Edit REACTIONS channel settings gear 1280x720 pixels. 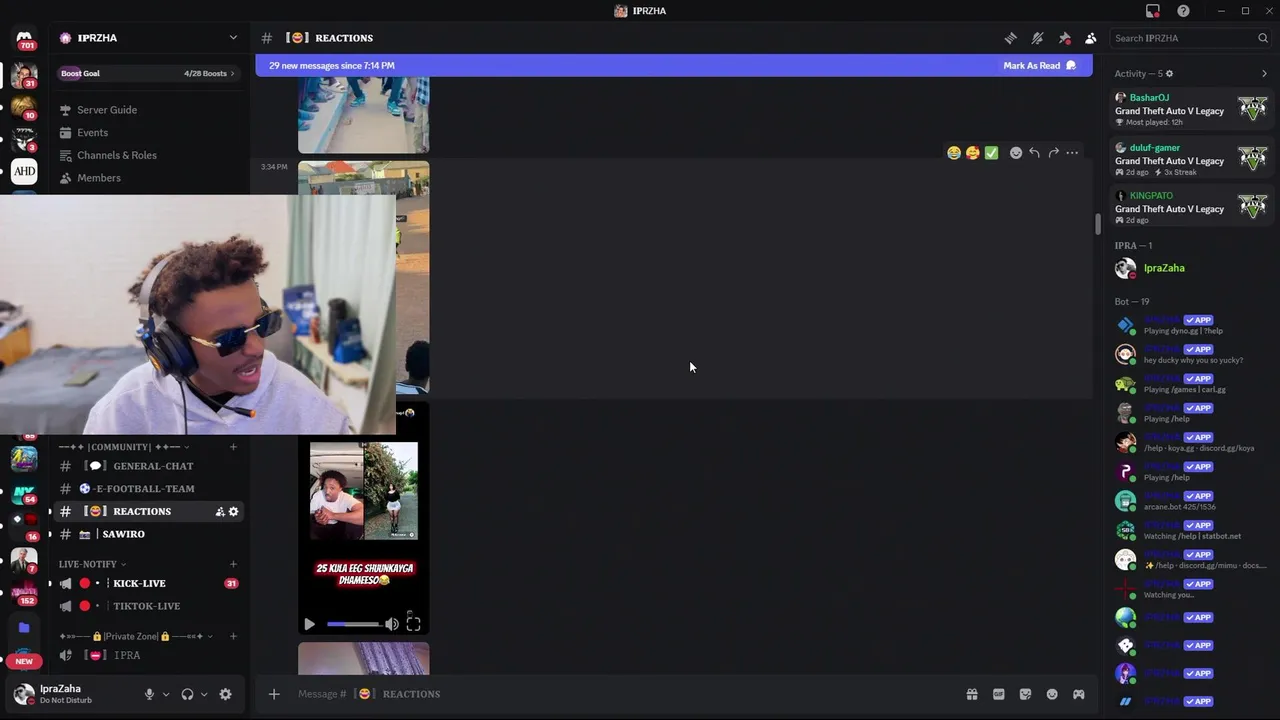[234, 512]
